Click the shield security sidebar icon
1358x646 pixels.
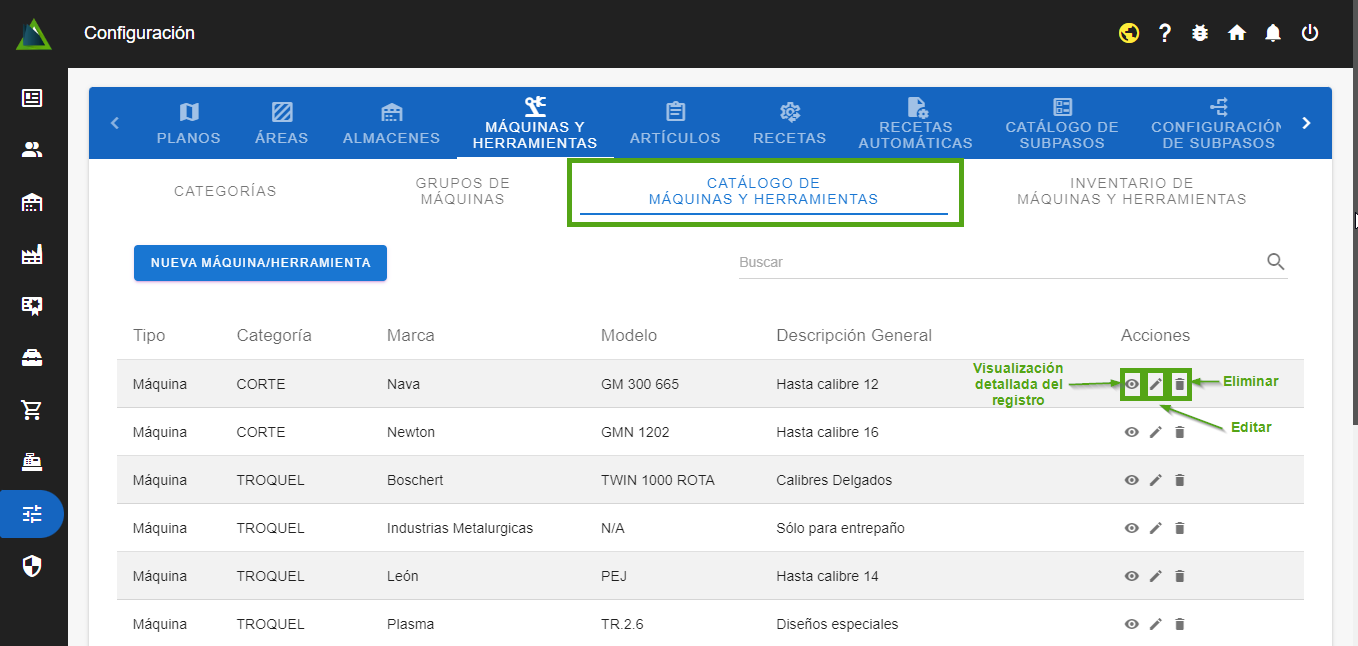32,567
